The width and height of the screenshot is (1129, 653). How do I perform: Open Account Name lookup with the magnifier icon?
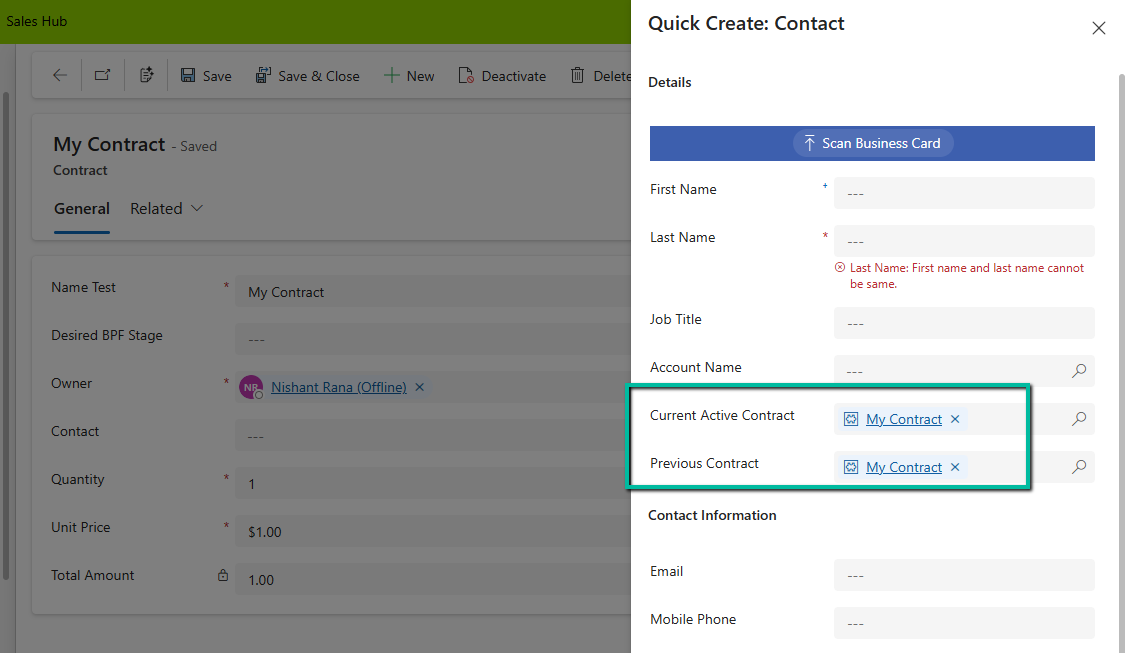(x=1079, y=371)
